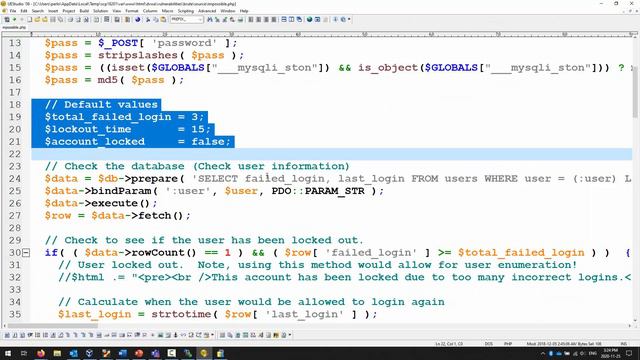Open the File menu

(x=13, y=11)
